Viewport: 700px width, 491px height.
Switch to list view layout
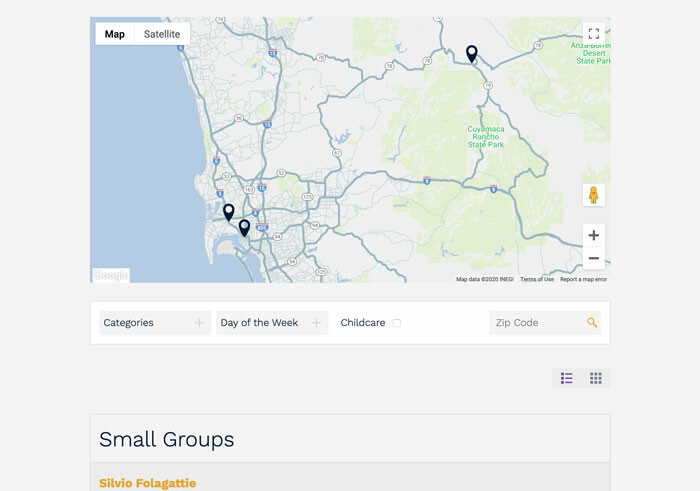(x=567, y=378)
